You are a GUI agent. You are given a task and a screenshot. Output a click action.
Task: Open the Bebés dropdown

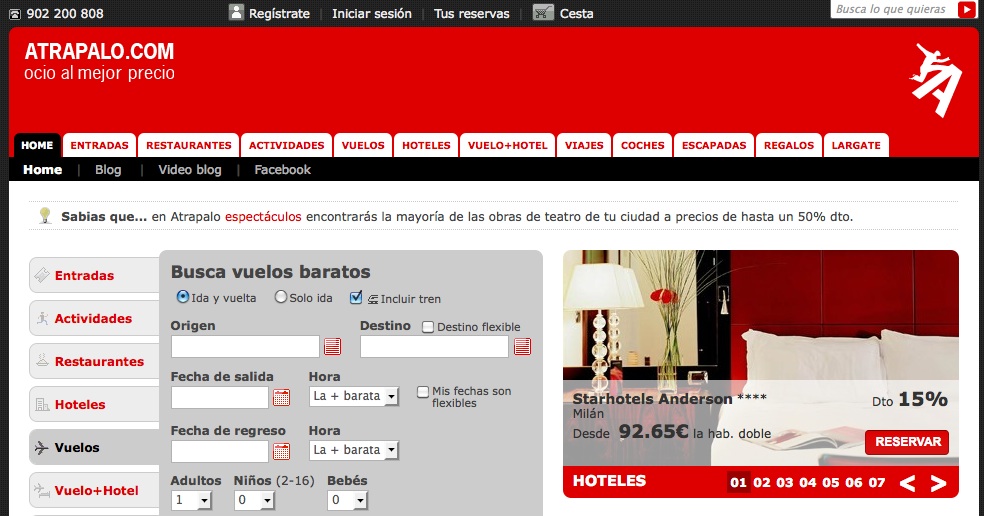[347, 500]
